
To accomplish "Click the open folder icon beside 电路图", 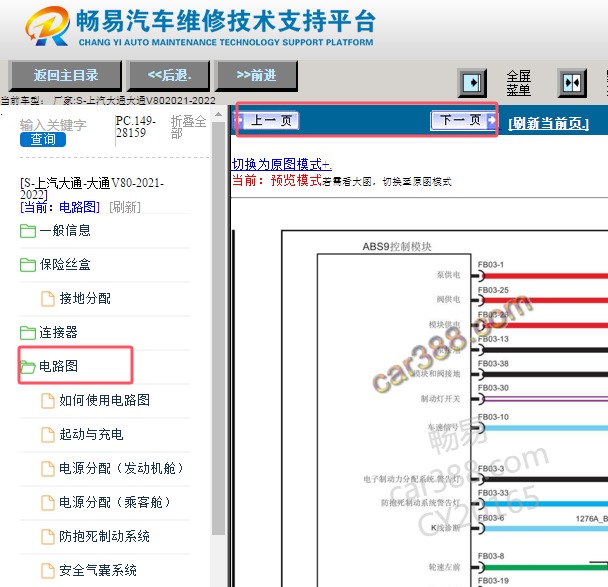I will [x=28, y=367].
